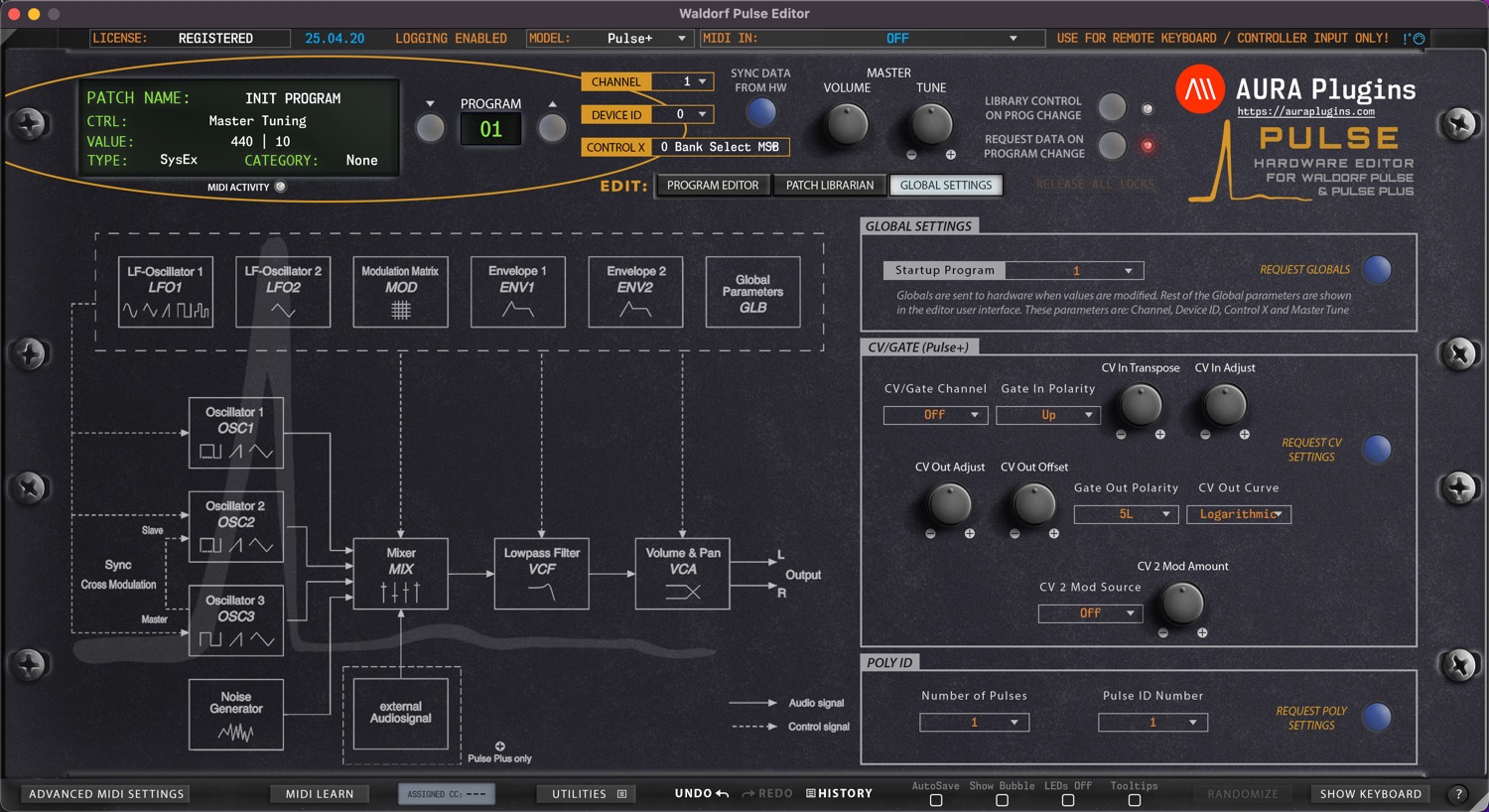Enable the Tooltips checkbox
The height and width of the screenshot is (812, 1489).
click(x=1134, y=800)
